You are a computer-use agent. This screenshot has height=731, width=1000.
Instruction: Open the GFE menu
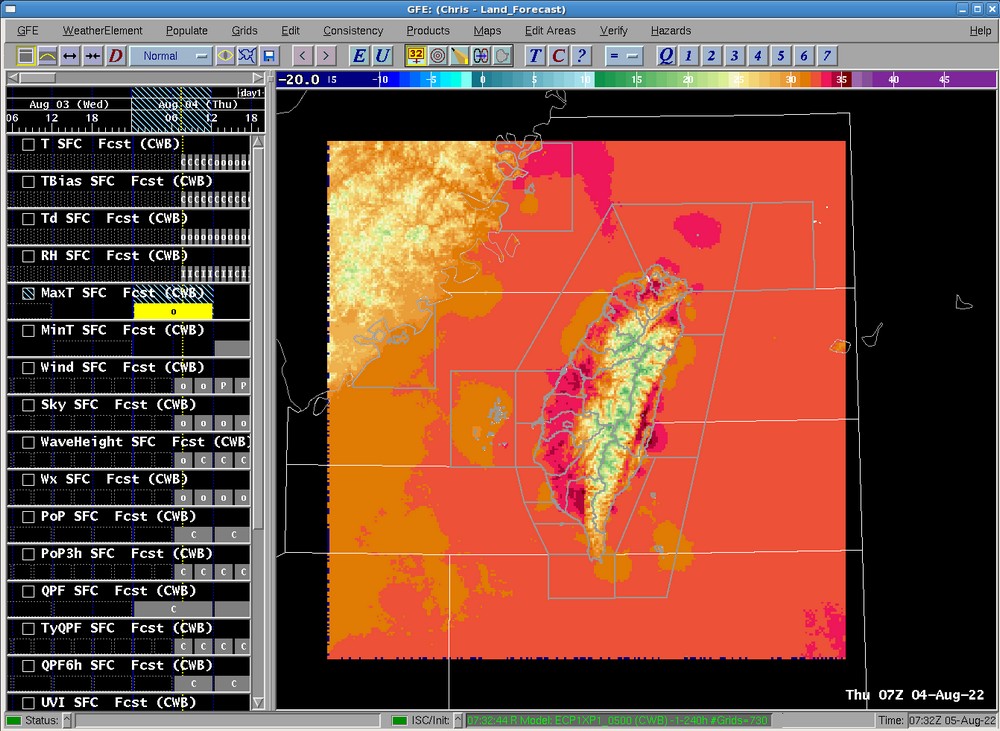[27, 31]
